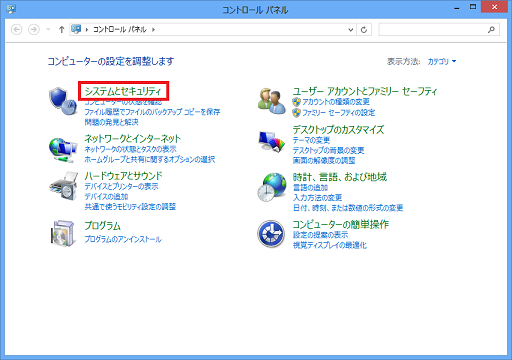The width and height of the screenshot is (512, 360).
Task: Open デバイスとプリンターの表示 link
Action: (x=121, y=186)
